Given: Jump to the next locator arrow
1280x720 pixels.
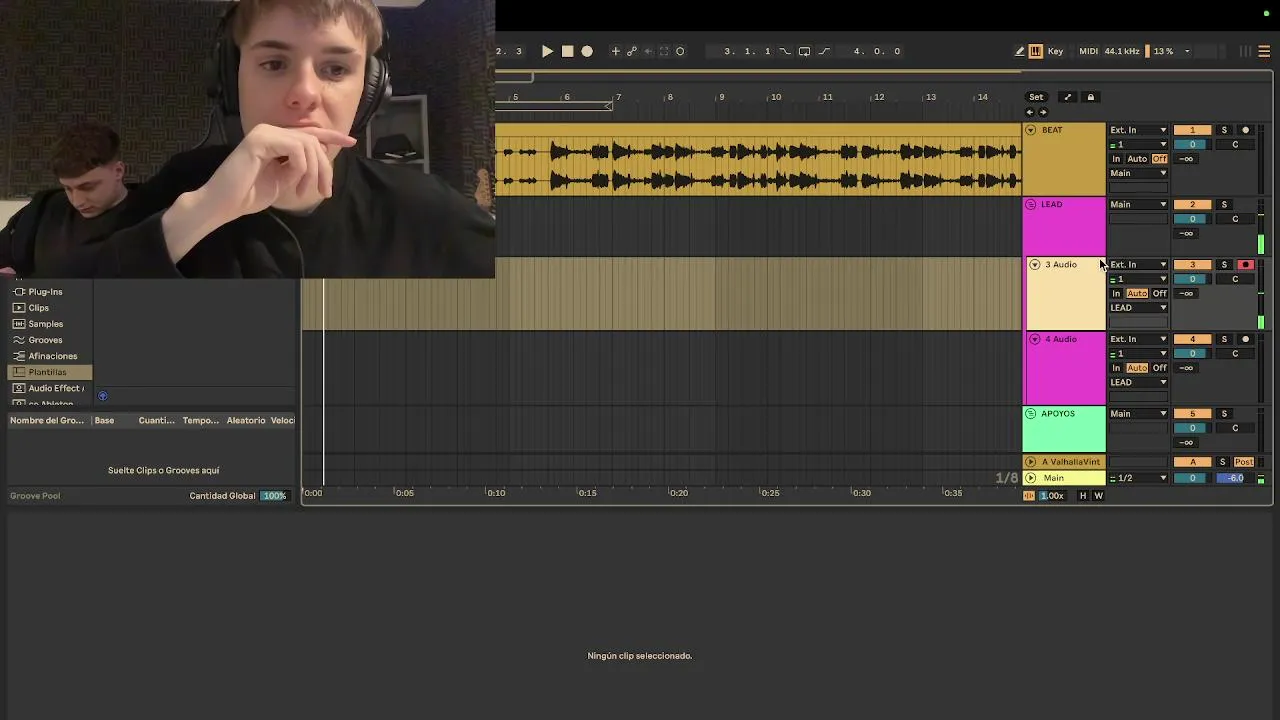Looking at the screenshot, I should click(x=1043, y=112).
